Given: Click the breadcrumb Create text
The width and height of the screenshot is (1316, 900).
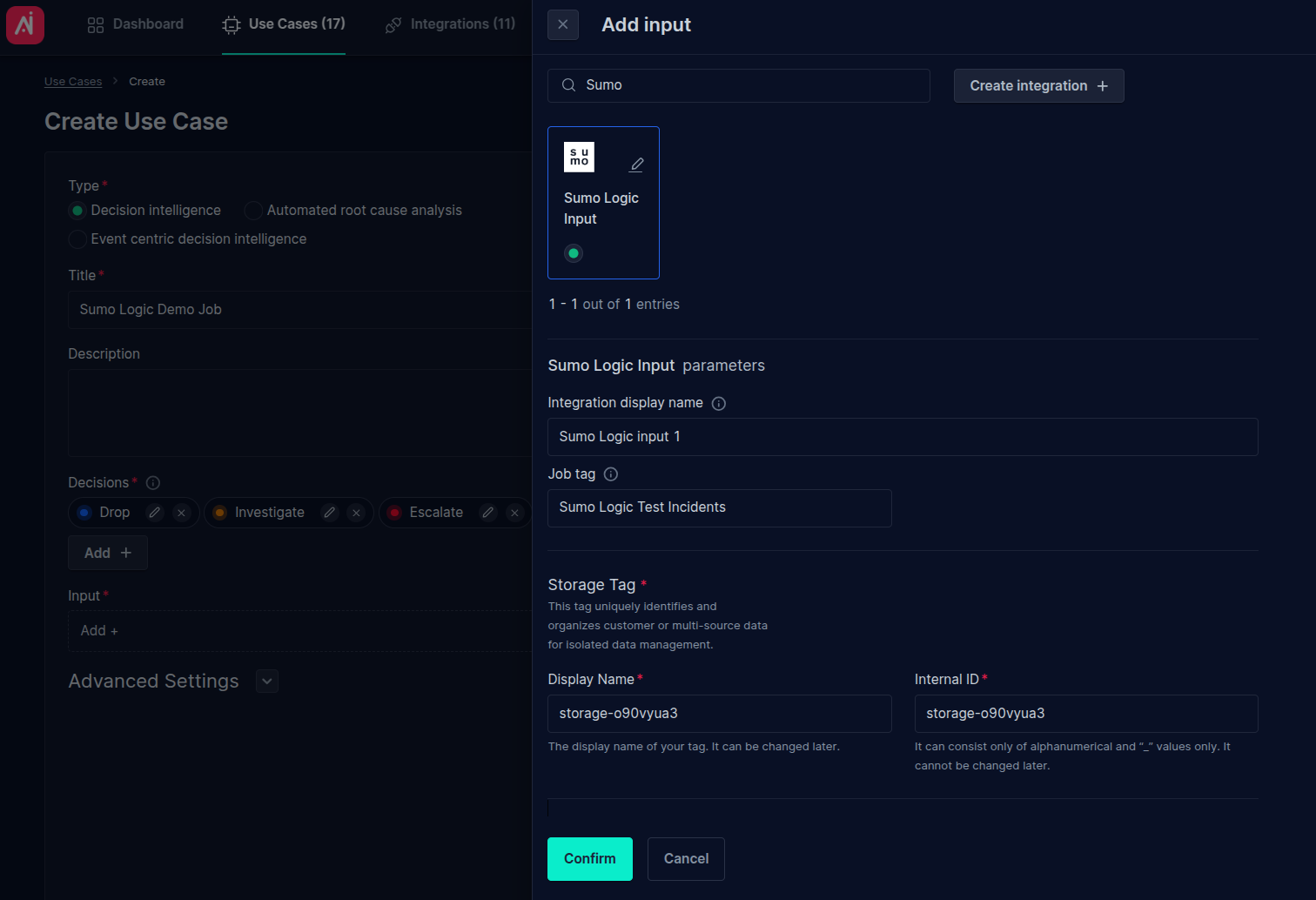Looking at the screenshot, I should (x=147, y=81).
